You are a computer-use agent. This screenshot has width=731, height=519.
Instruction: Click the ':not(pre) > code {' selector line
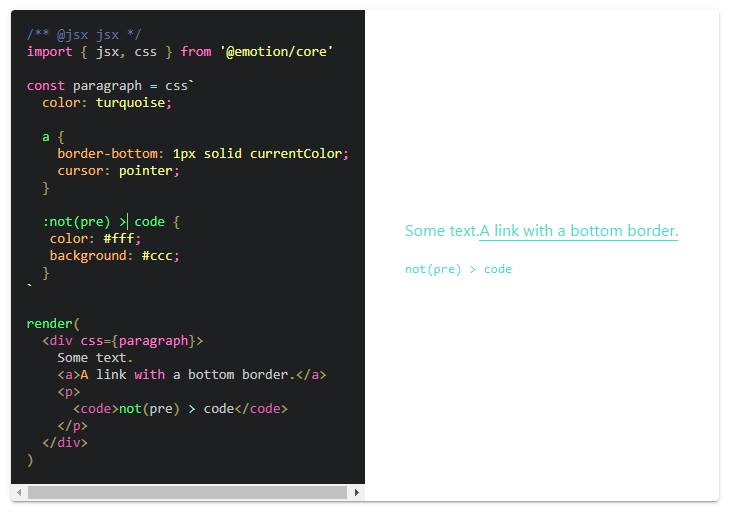[111, 221]
